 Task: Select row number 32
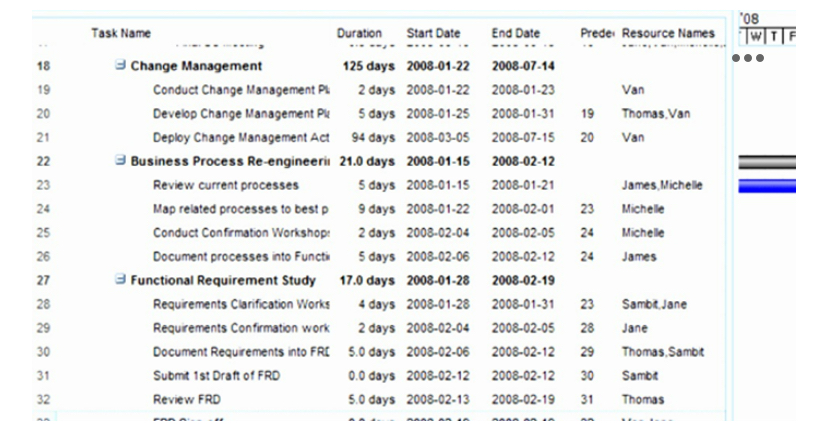(x=43, y=400)
